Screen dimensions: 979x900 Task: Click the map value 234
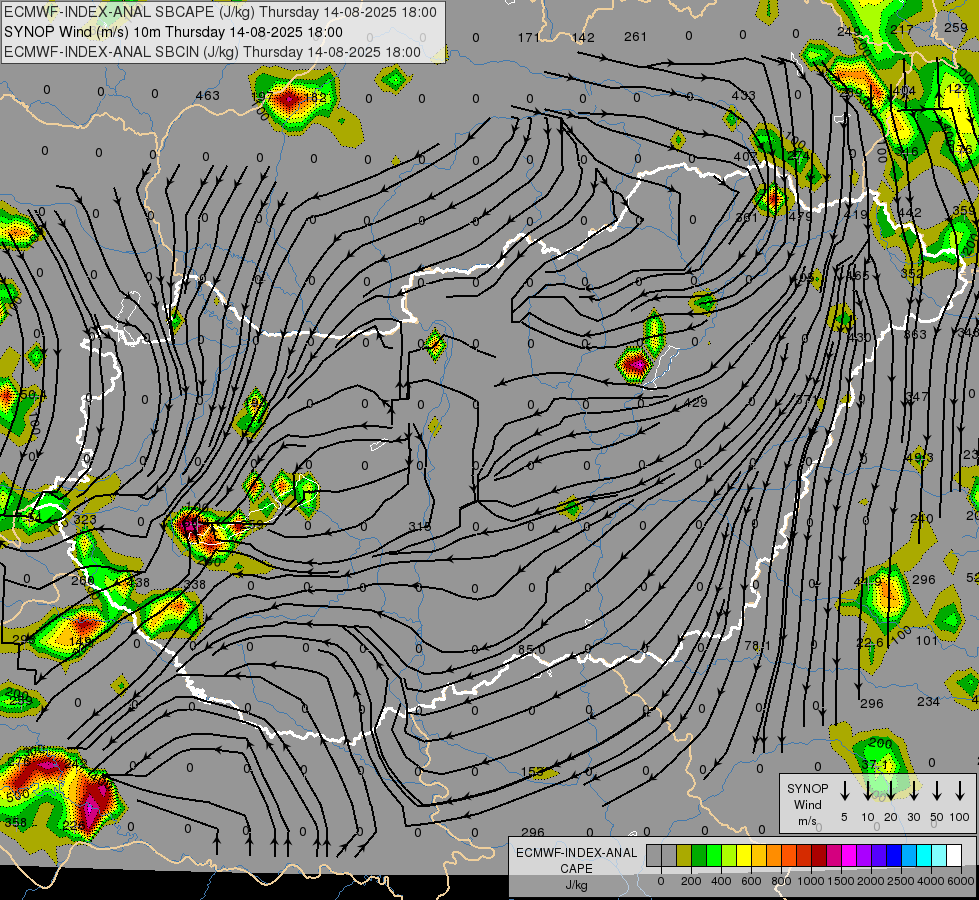click(928, 701)
